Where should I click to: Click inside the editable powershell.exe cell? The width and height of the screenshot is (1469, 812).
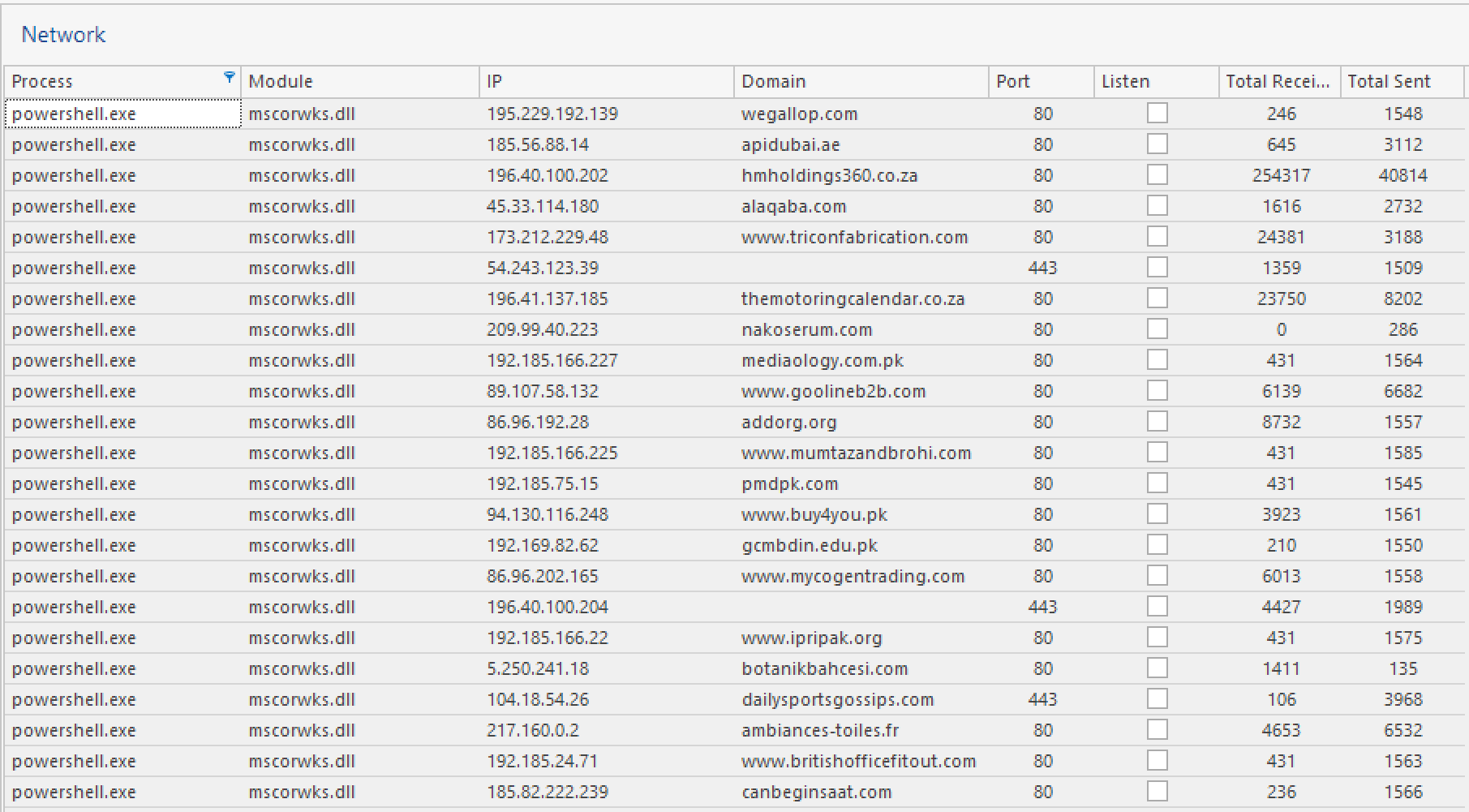[x=122, y=114]
